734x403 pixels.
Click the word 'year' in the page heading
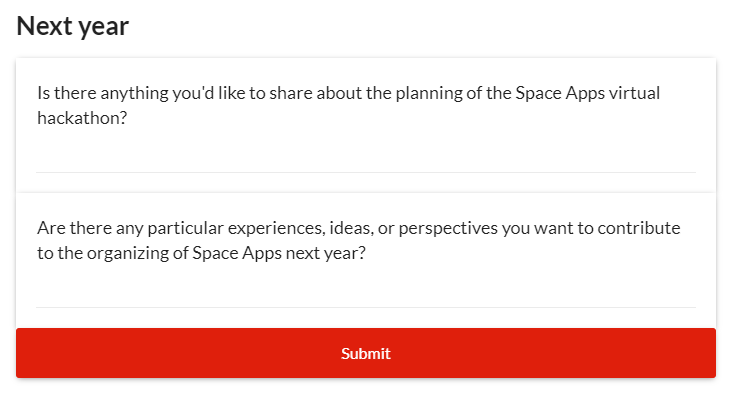coord(104,26)
